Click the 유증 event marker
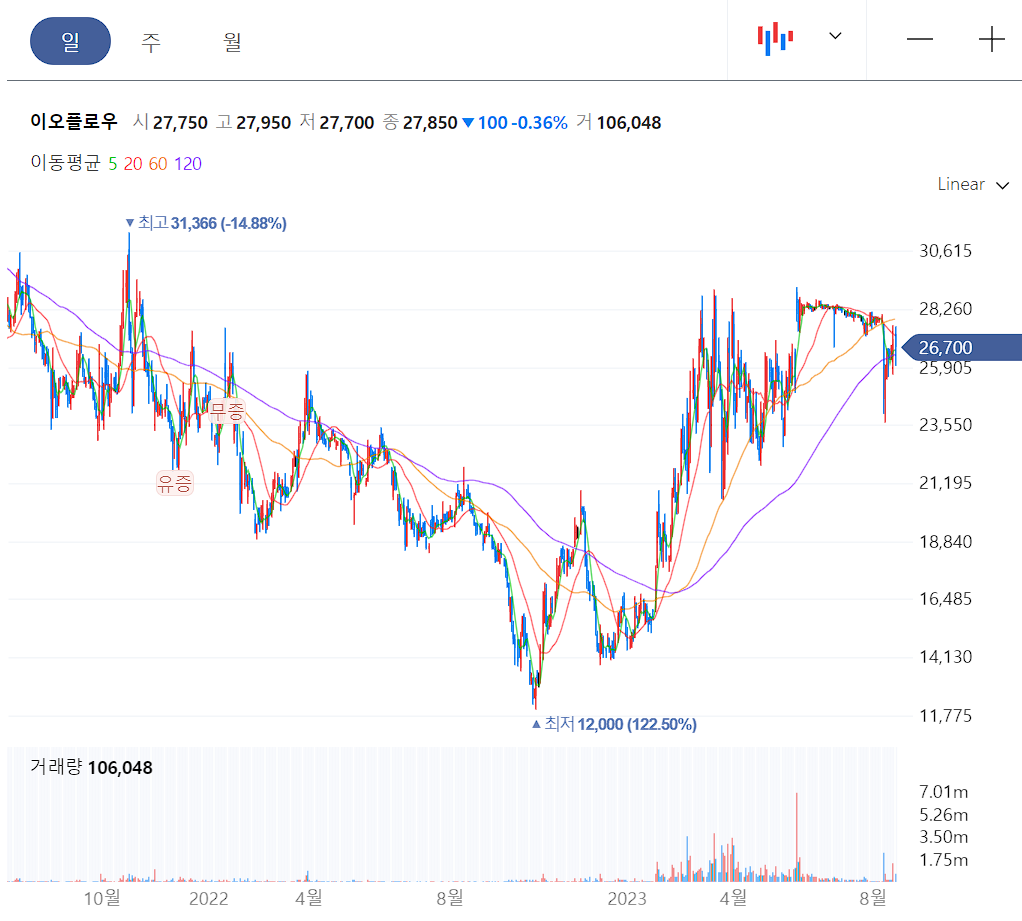This screenshot has width=1022, height=921. click(175, 483)
